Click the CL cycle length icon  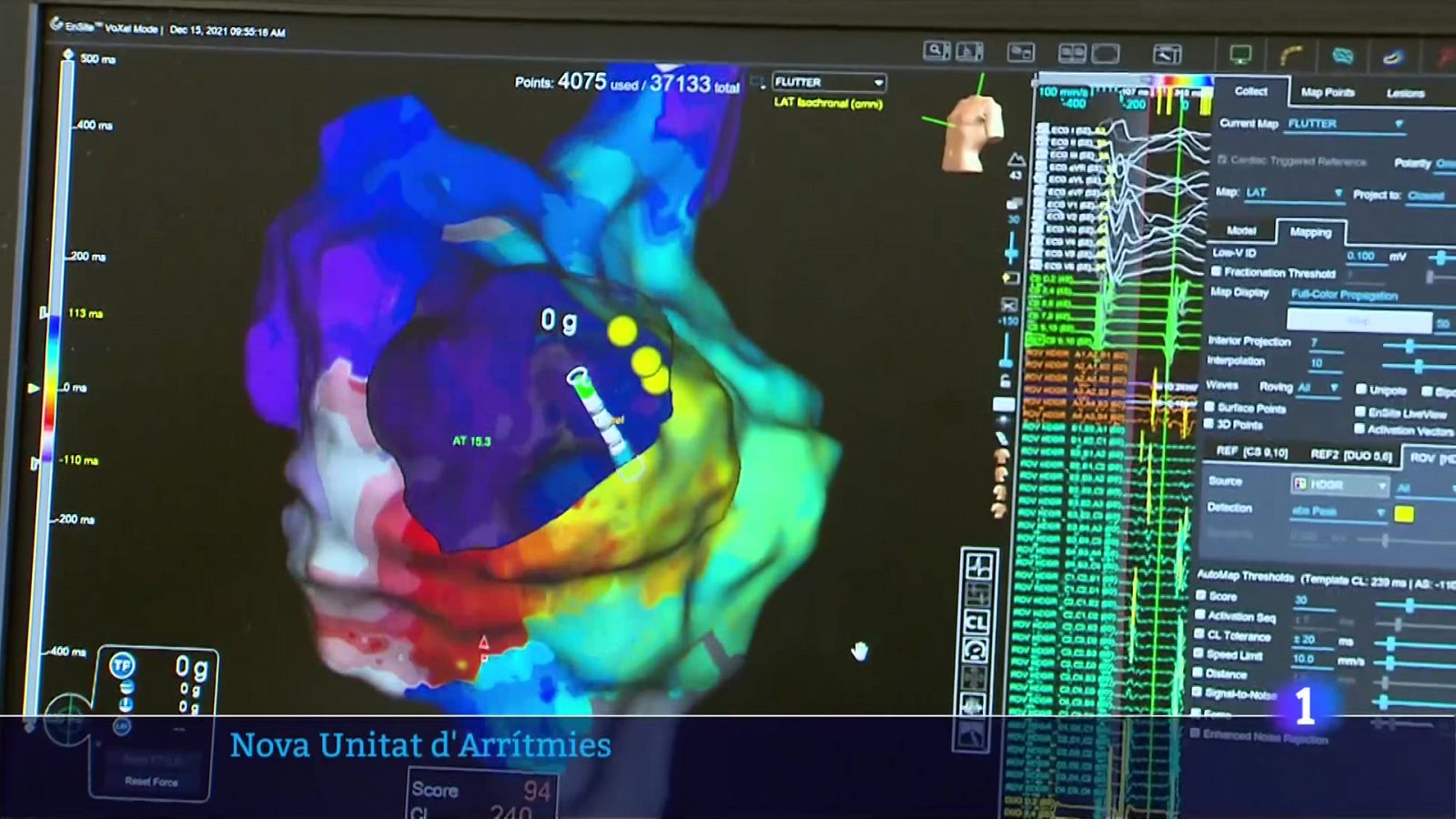tap(976, 622)
